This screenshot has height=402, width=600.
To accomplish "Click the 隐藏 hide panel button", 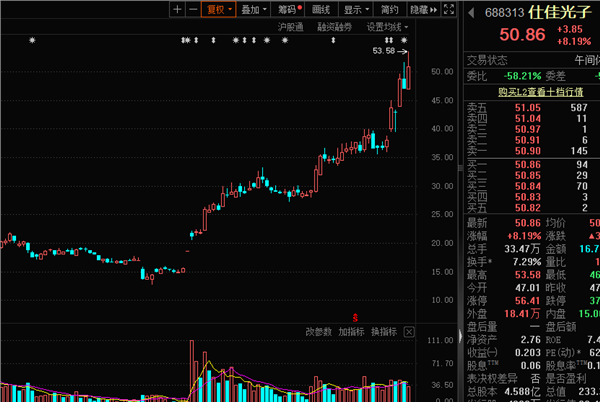I will 423,9.
